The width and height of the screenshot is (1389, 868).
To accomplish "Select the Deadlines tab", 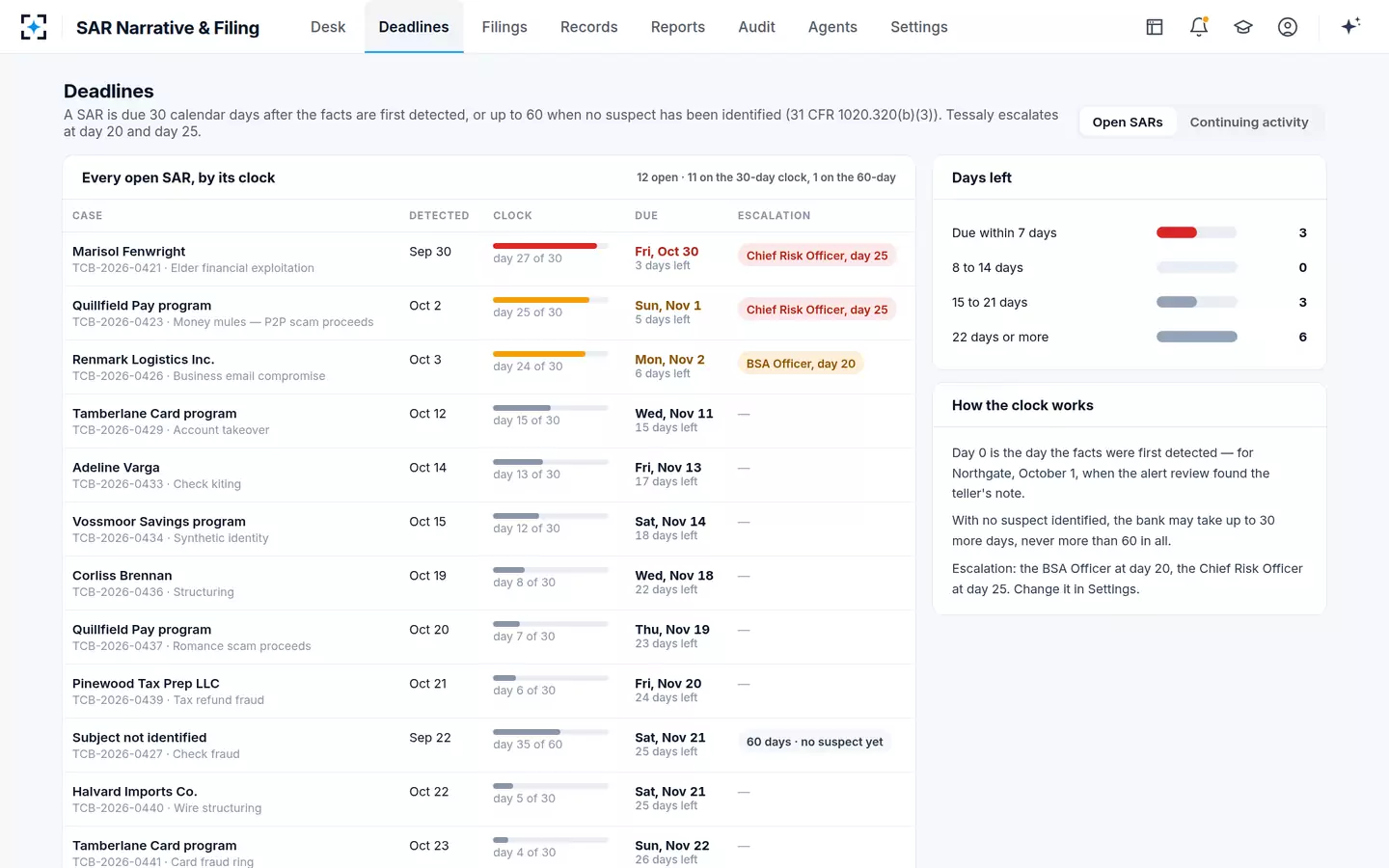I will (x=414, y=27).
